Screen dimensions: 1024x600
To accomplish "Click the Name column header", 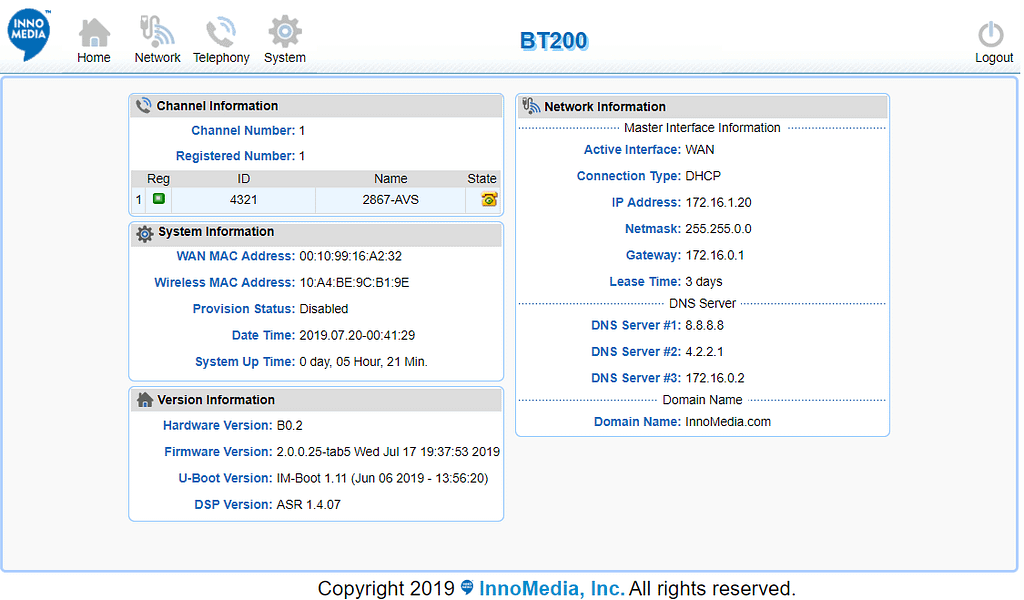I will [x=391, y=178].
